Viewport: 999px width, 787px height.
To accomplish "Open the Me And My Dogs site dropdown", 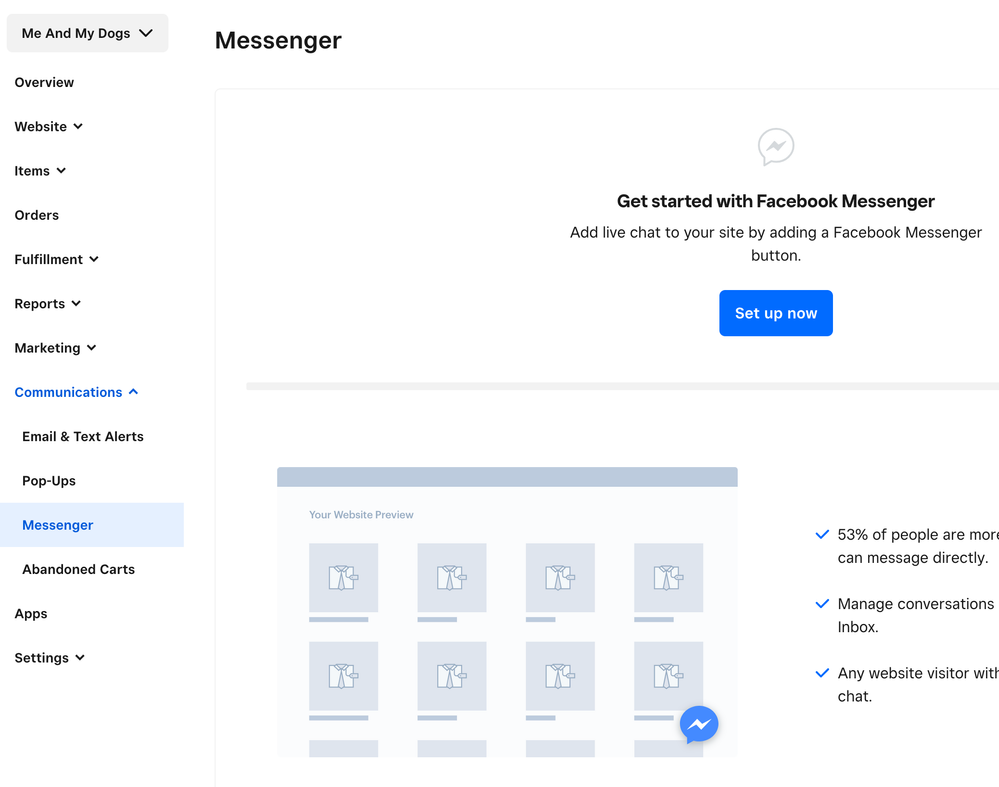I will tap(87, 33).
